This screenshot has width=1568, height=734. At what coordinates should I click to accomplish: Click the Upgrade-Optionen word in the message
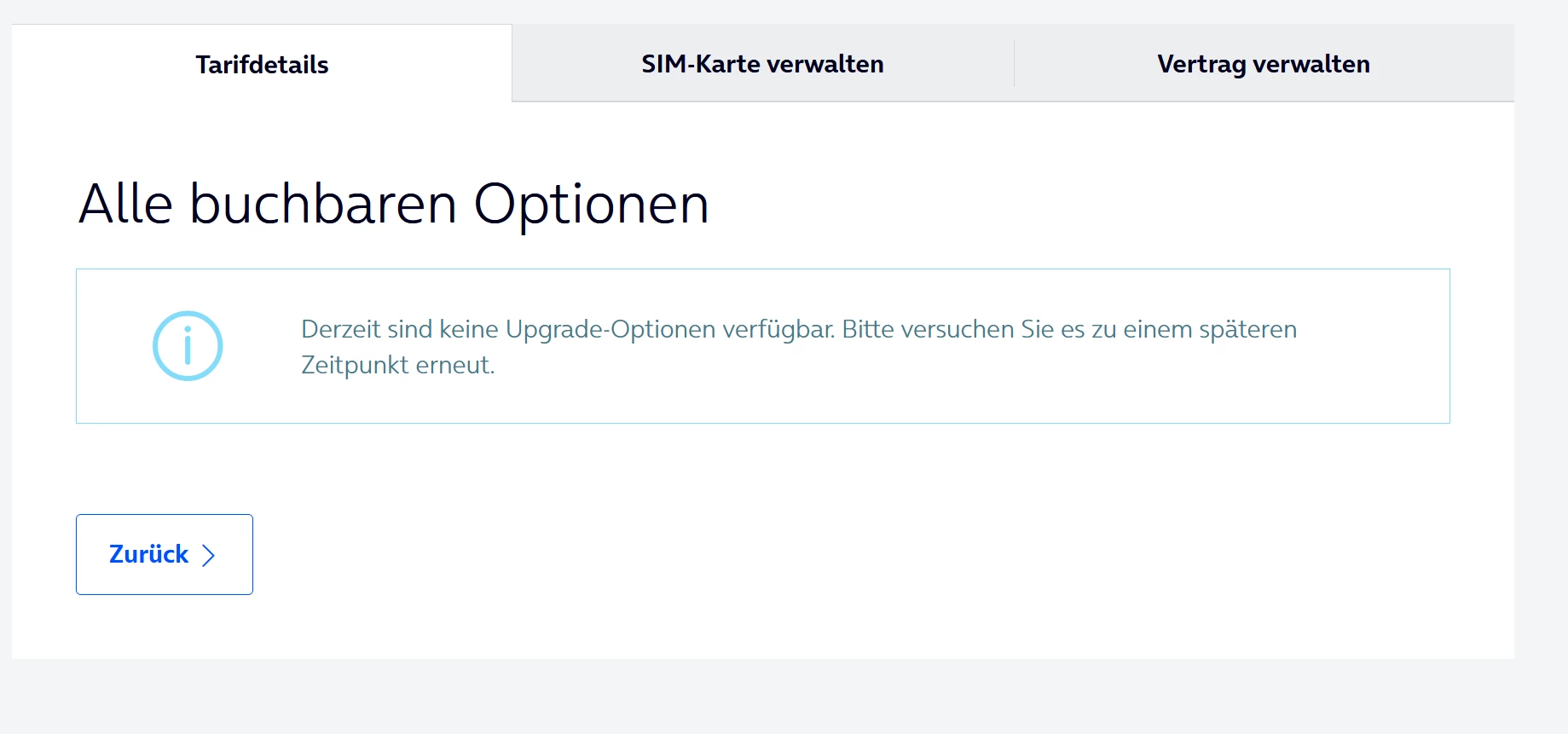(x=610, y=329)
